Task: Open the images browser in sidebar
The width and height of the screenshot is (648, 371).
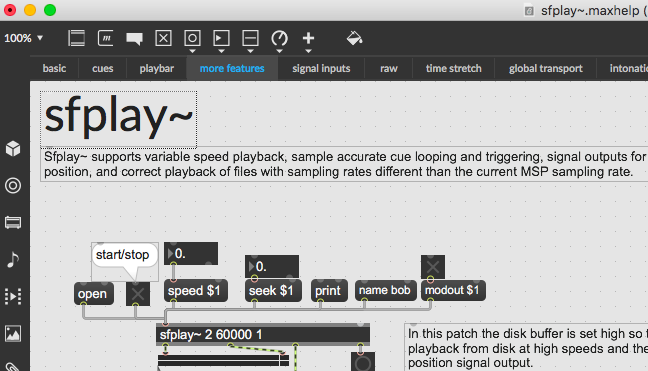Action: pyautogui.click(x=13, y=333)
